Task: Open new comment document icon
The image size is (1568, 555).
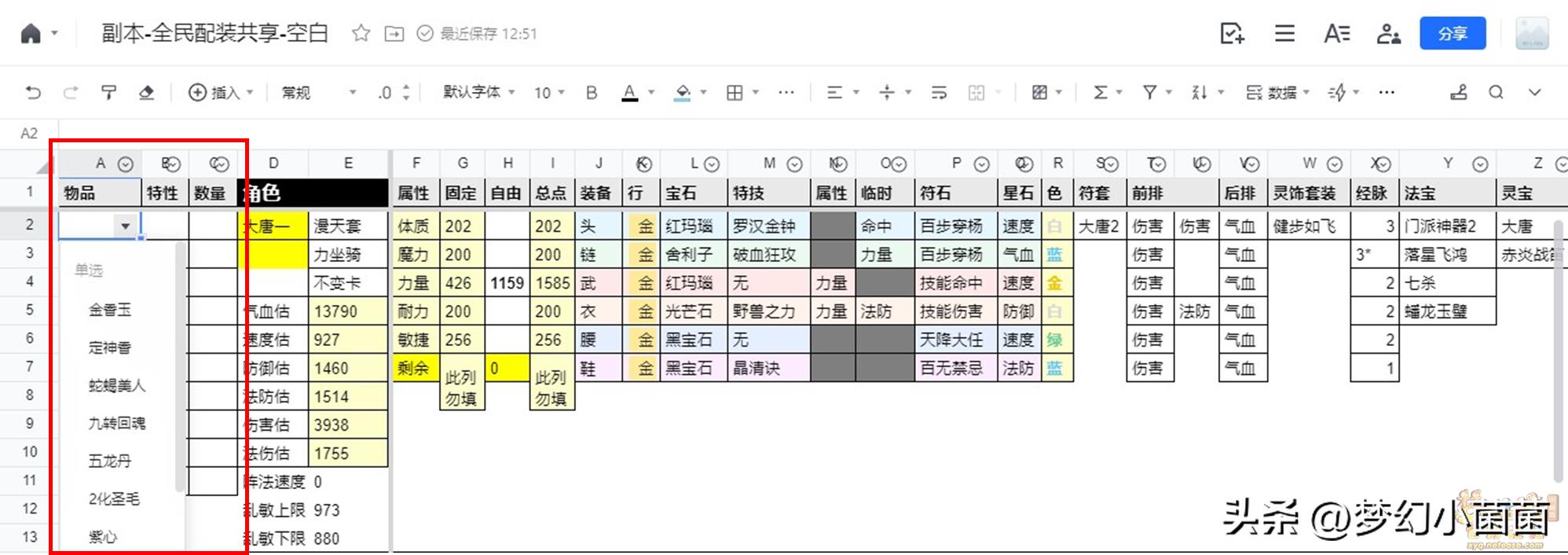Action: (x=1232, y=33)
